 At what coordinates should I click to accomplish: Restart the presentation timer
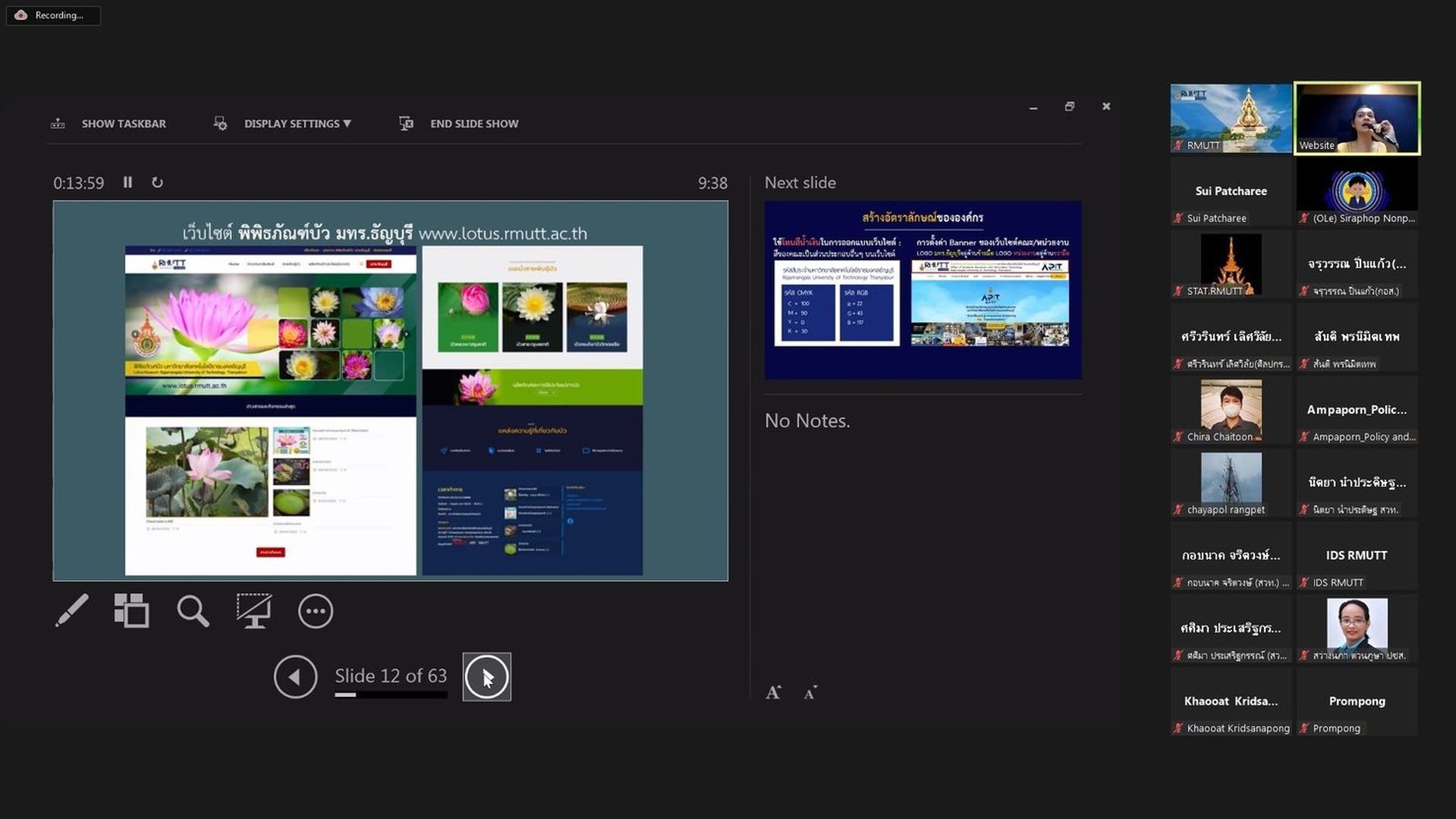(x=157, y=182)
